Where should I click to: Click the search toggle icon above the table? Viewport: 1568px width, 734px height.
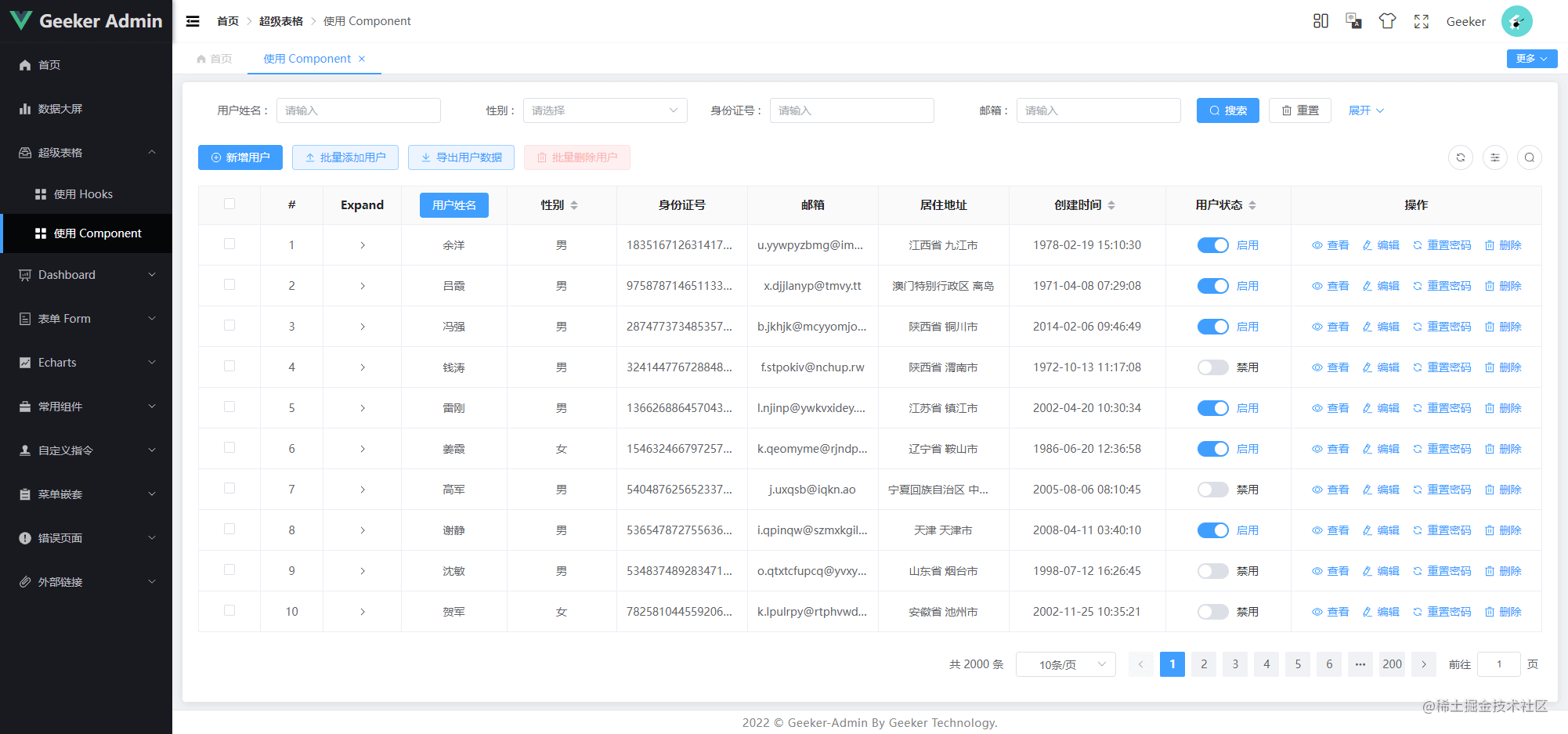point(1529,157)
